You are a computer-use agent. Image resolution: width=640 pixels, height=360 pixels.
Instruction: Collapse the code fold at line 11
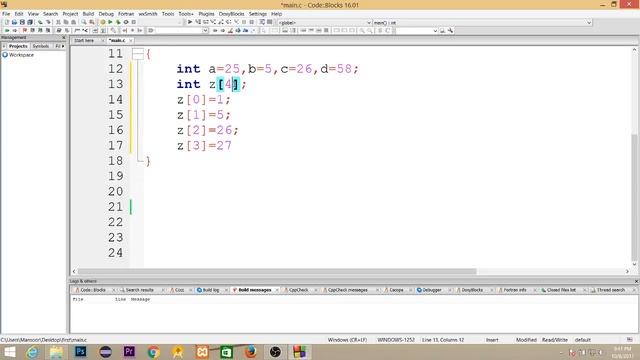pos(138,53)
